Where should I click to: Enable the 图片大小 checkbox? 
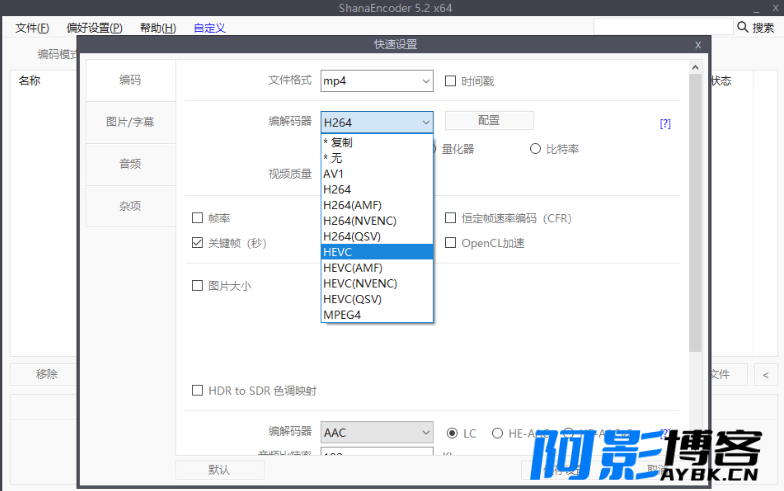click(198, 286)
